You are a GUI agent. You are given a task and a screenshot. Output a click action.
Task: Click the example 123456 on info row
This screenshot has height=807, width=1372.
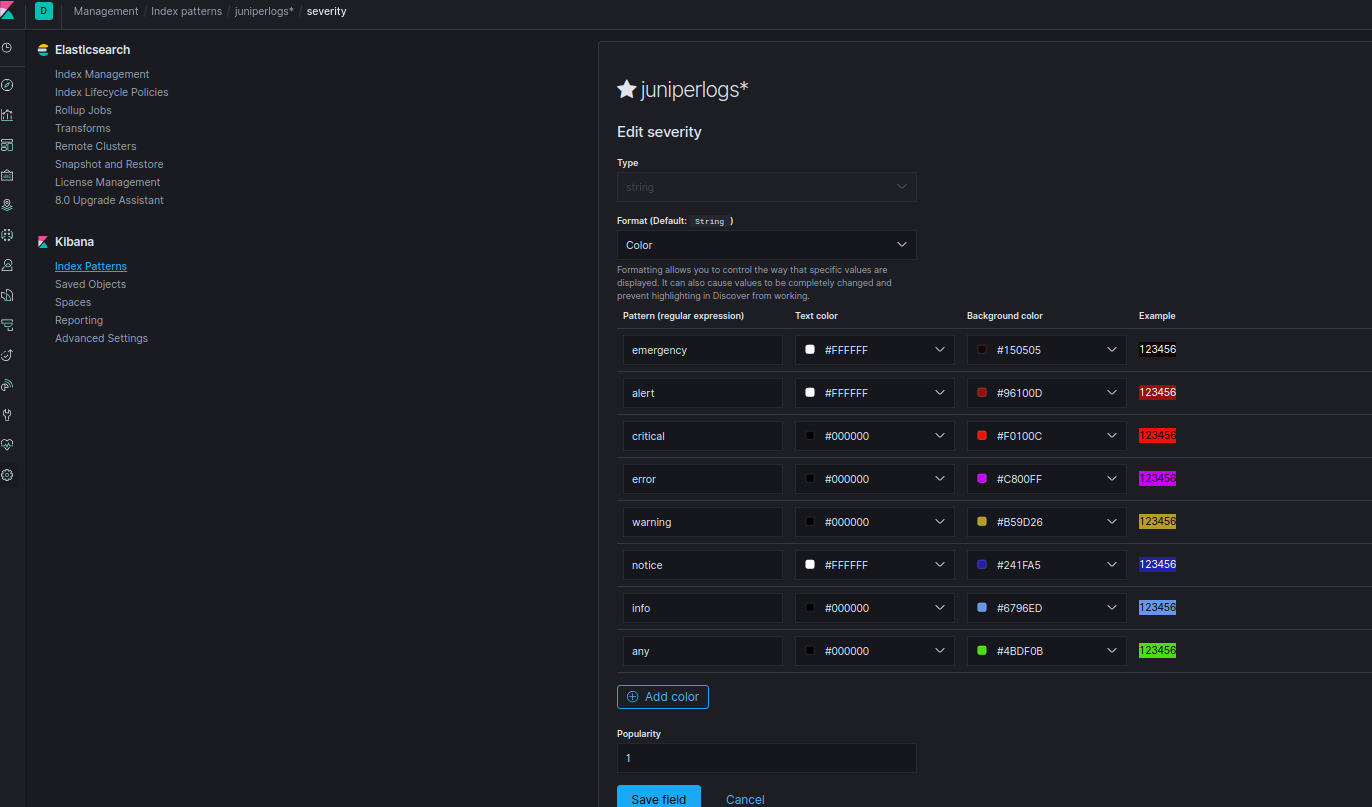(x=1157, y=607)
